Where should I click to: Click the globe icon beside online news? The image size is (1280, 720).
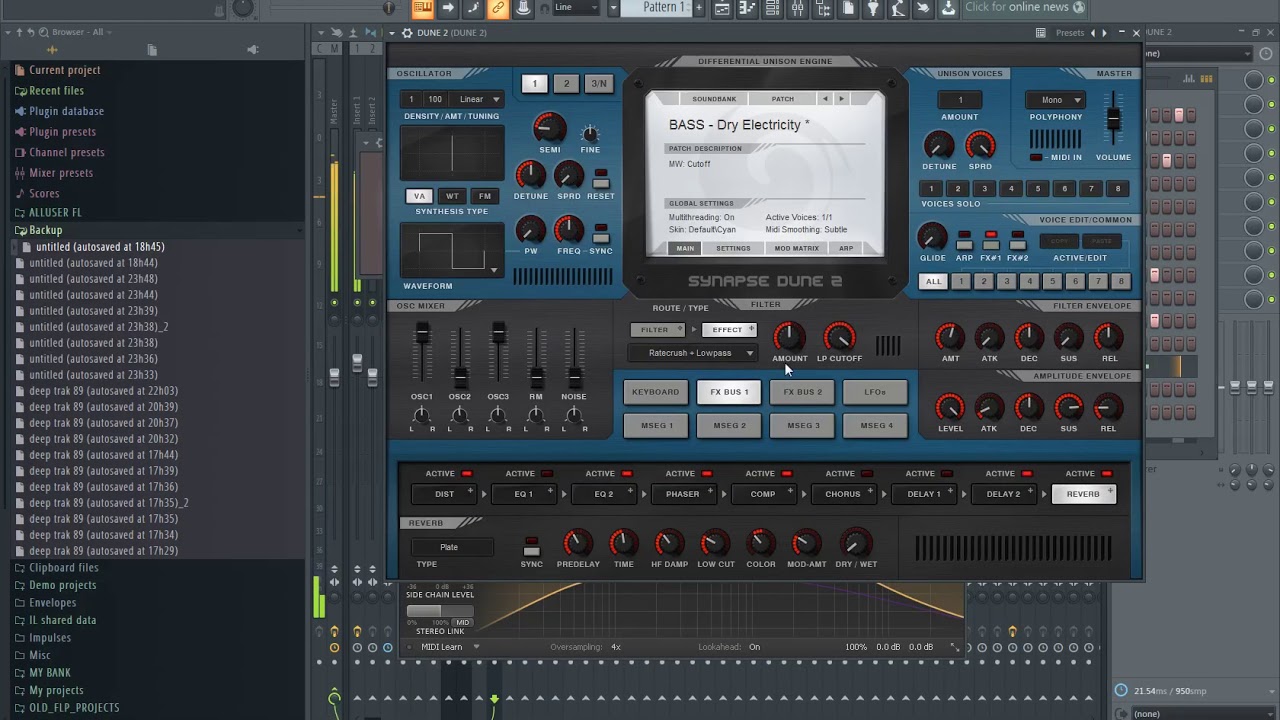coord(1079,7)
